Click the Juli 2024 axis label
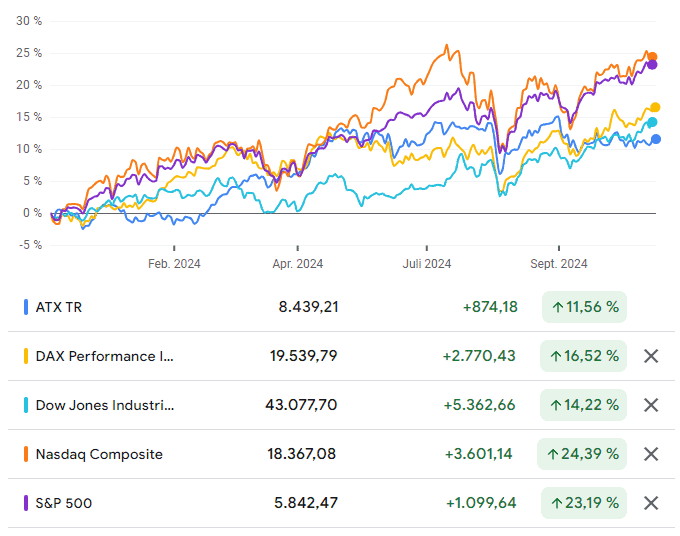Viewport: 680px width, 536px height. tap(427, 264)
